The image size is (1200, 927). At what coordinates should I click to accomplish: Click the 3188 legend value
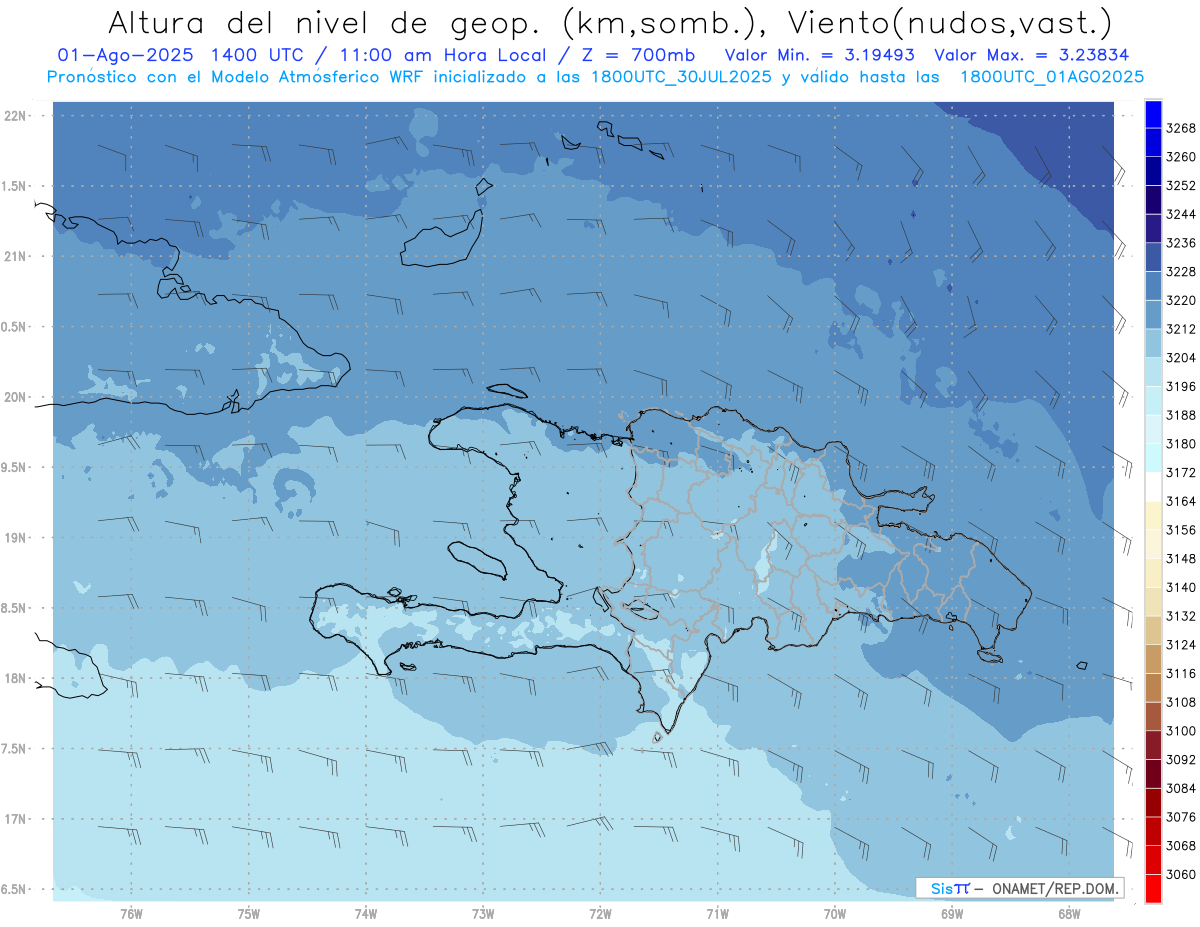pyautogui.click(x=1181, y=415)
